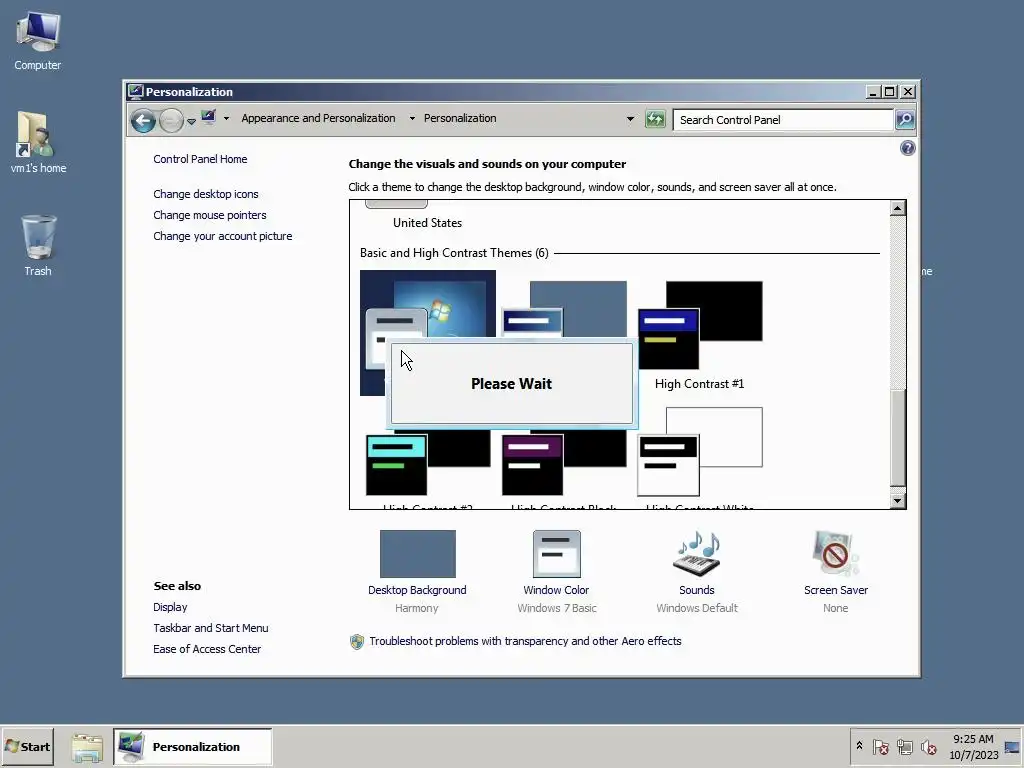This screenshot has width=1024, height=768.
Task: Refresh the Personalization page
Action: click(x=655, y=119)
